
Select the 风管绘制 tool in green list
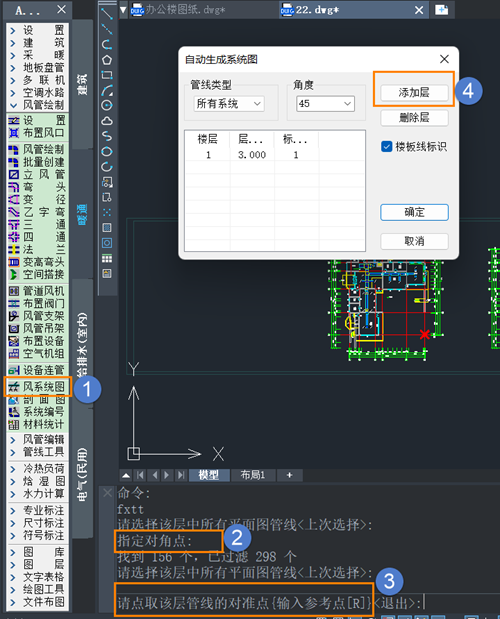pyautogui.click(x=37, y=149)
